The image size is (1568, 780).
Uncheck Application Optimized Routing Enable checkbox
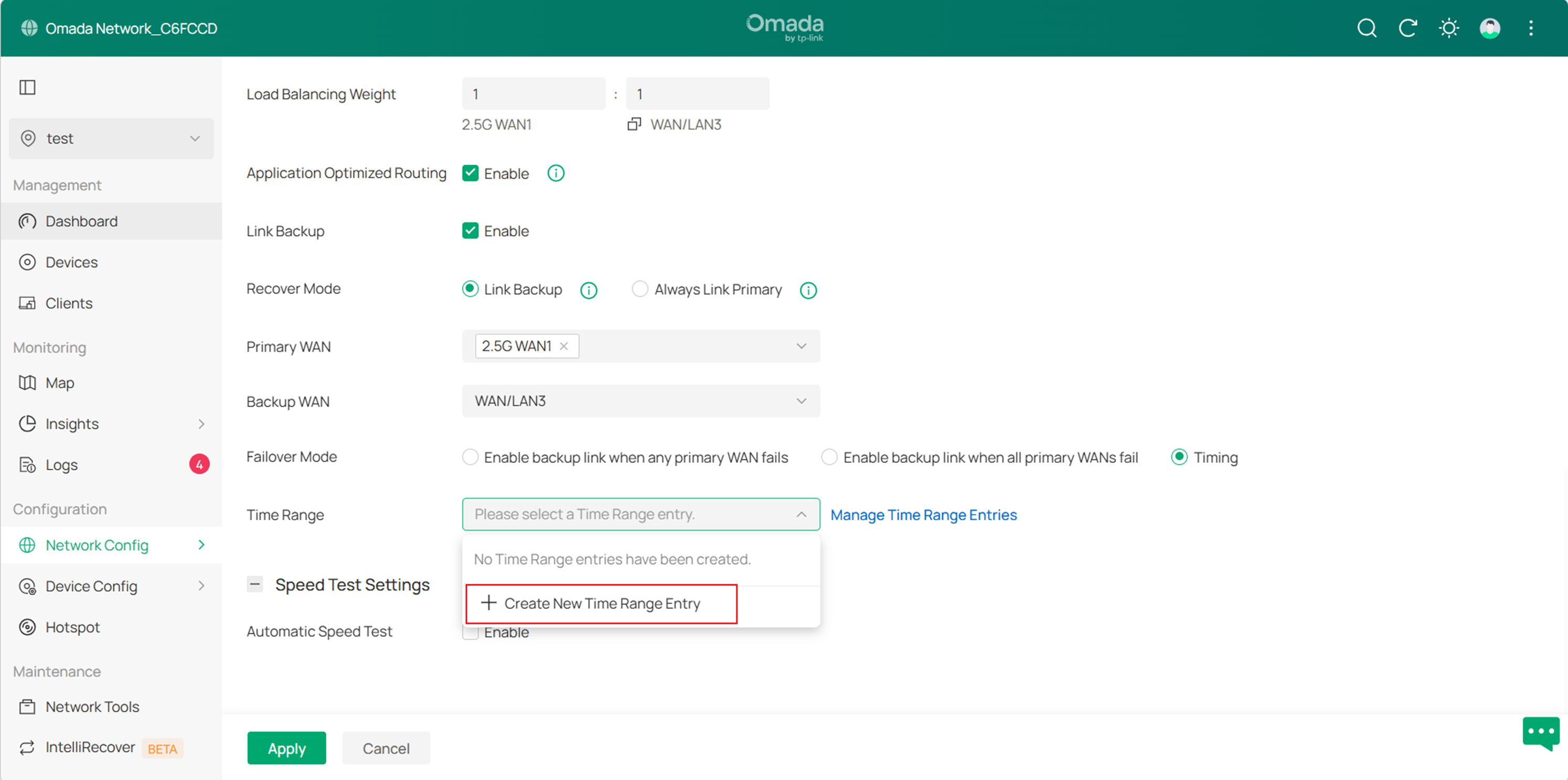coord(470,174)
